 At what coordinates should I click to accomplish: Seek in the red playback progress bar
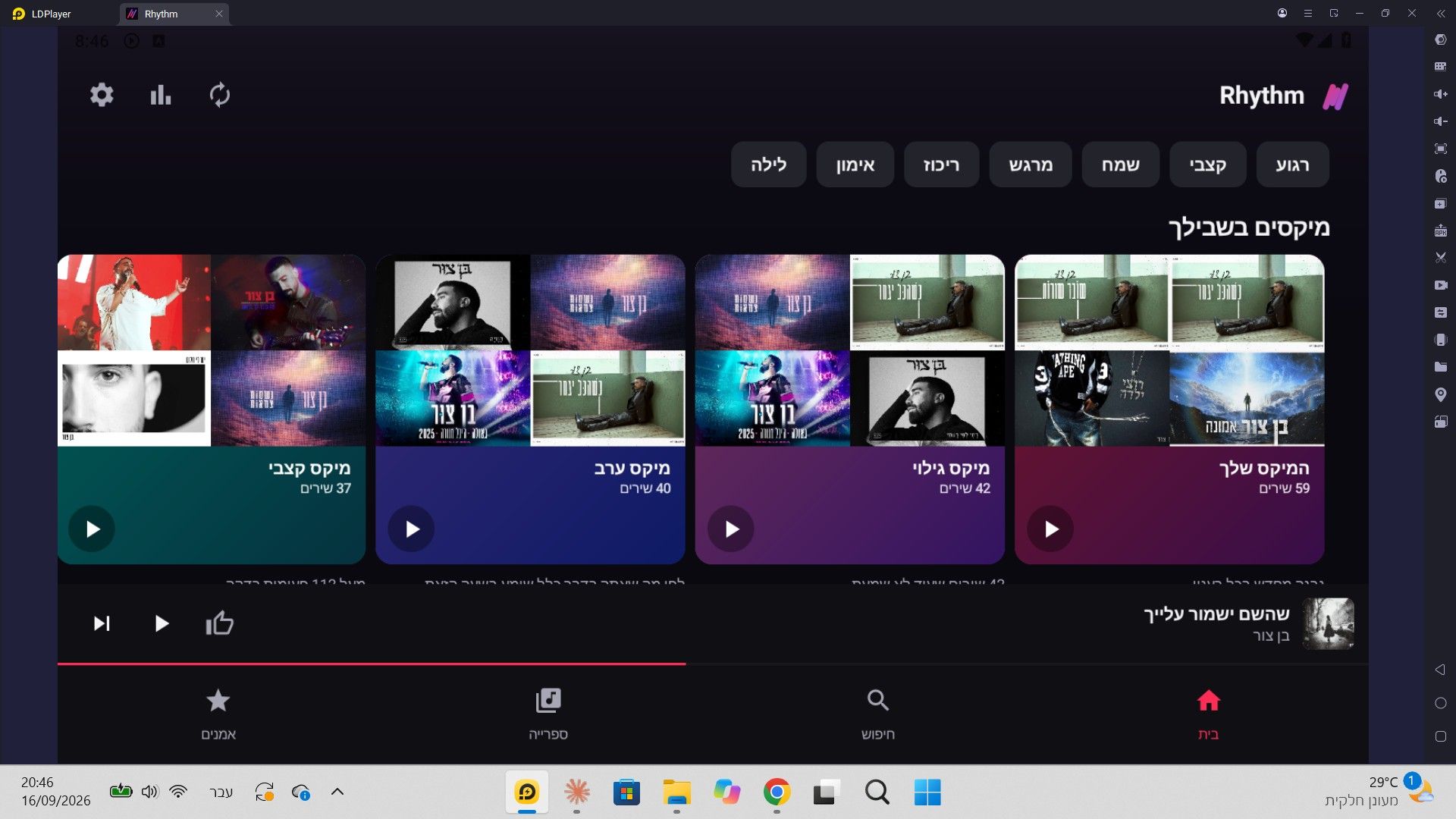point(713,664)
